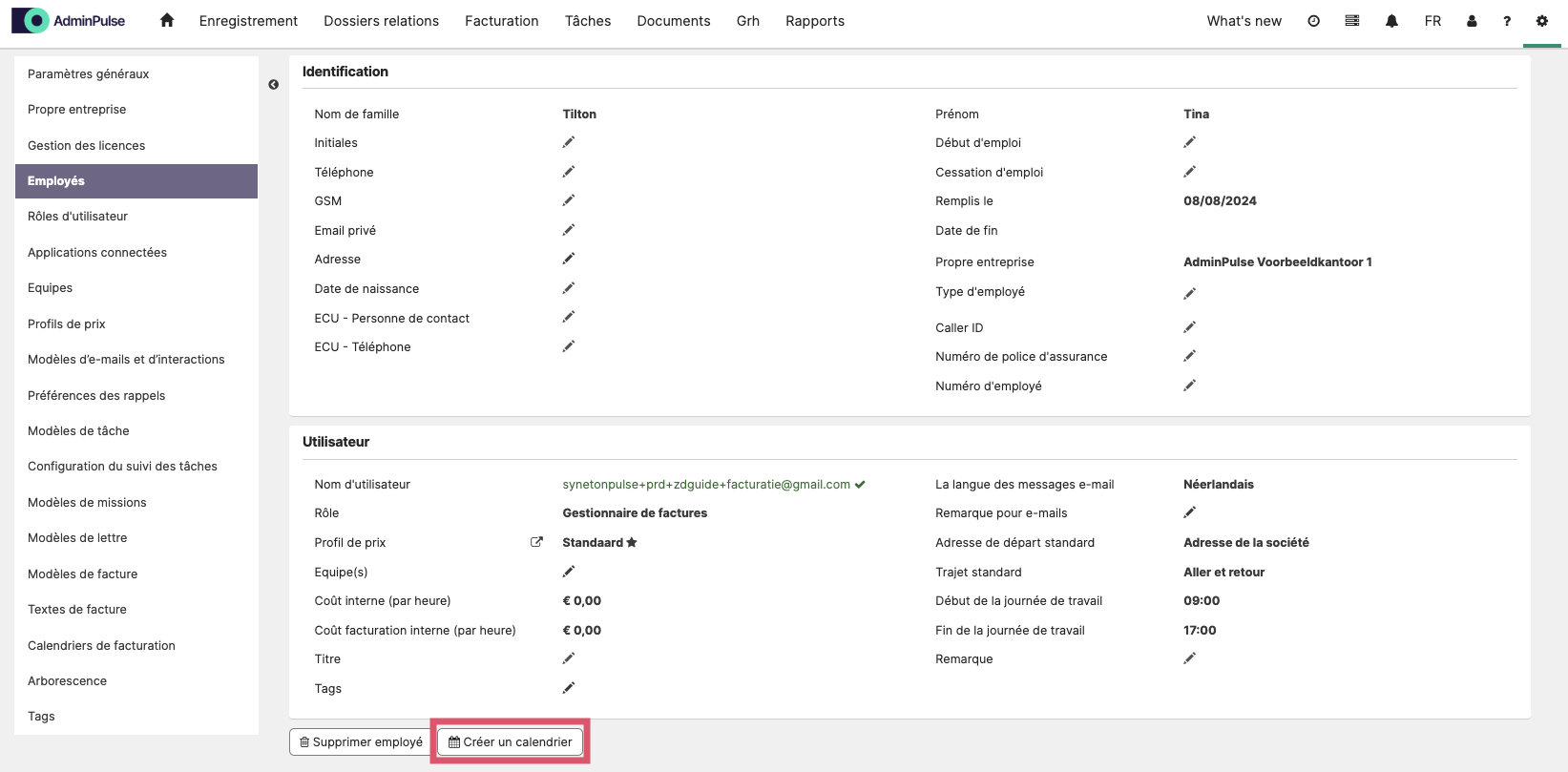Edit ECU - Personne de contact pencil
Viewport: 1568px width, 772px height.
point(569,317)
